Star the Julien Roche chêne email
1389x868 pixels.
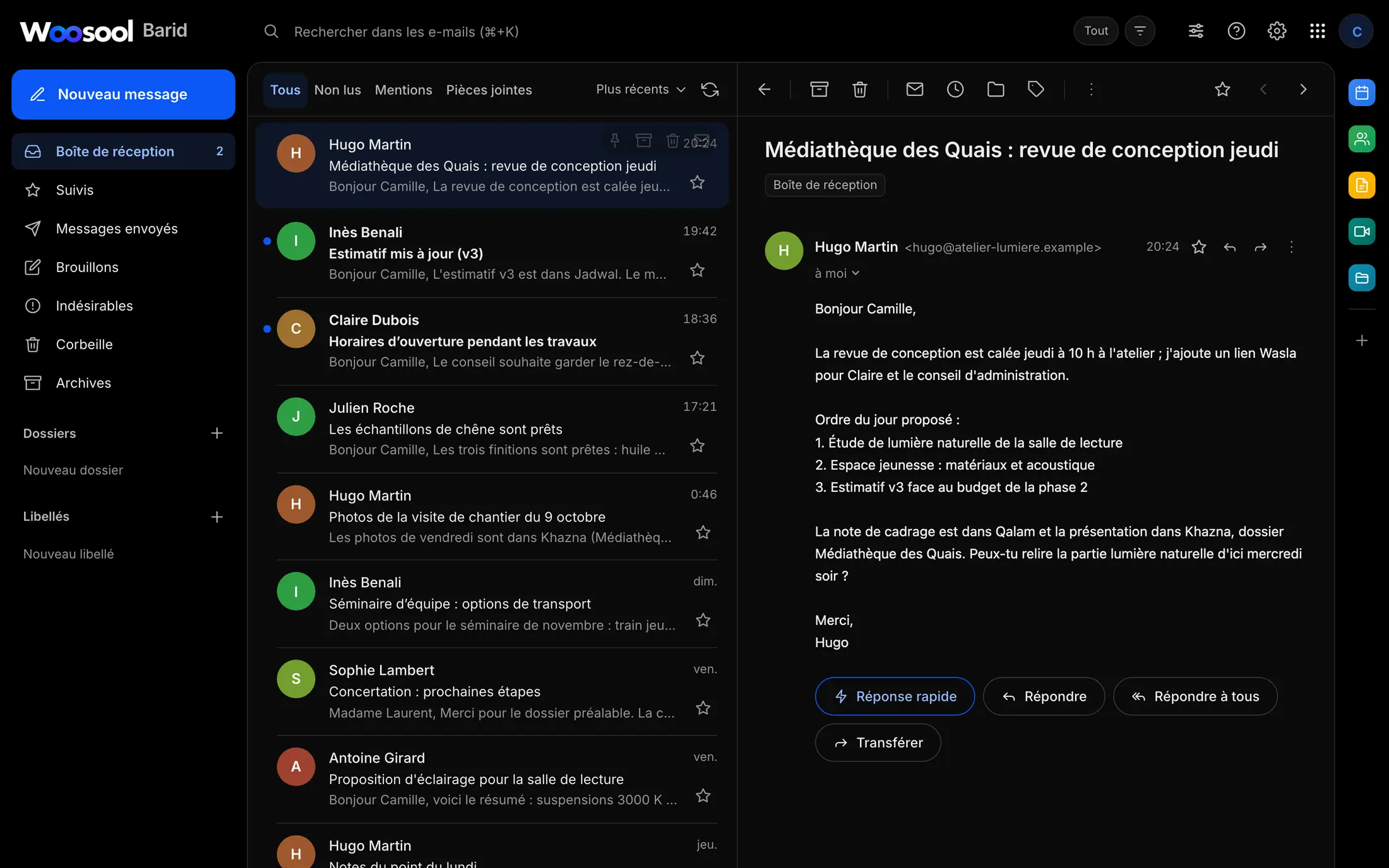[697, 446]
